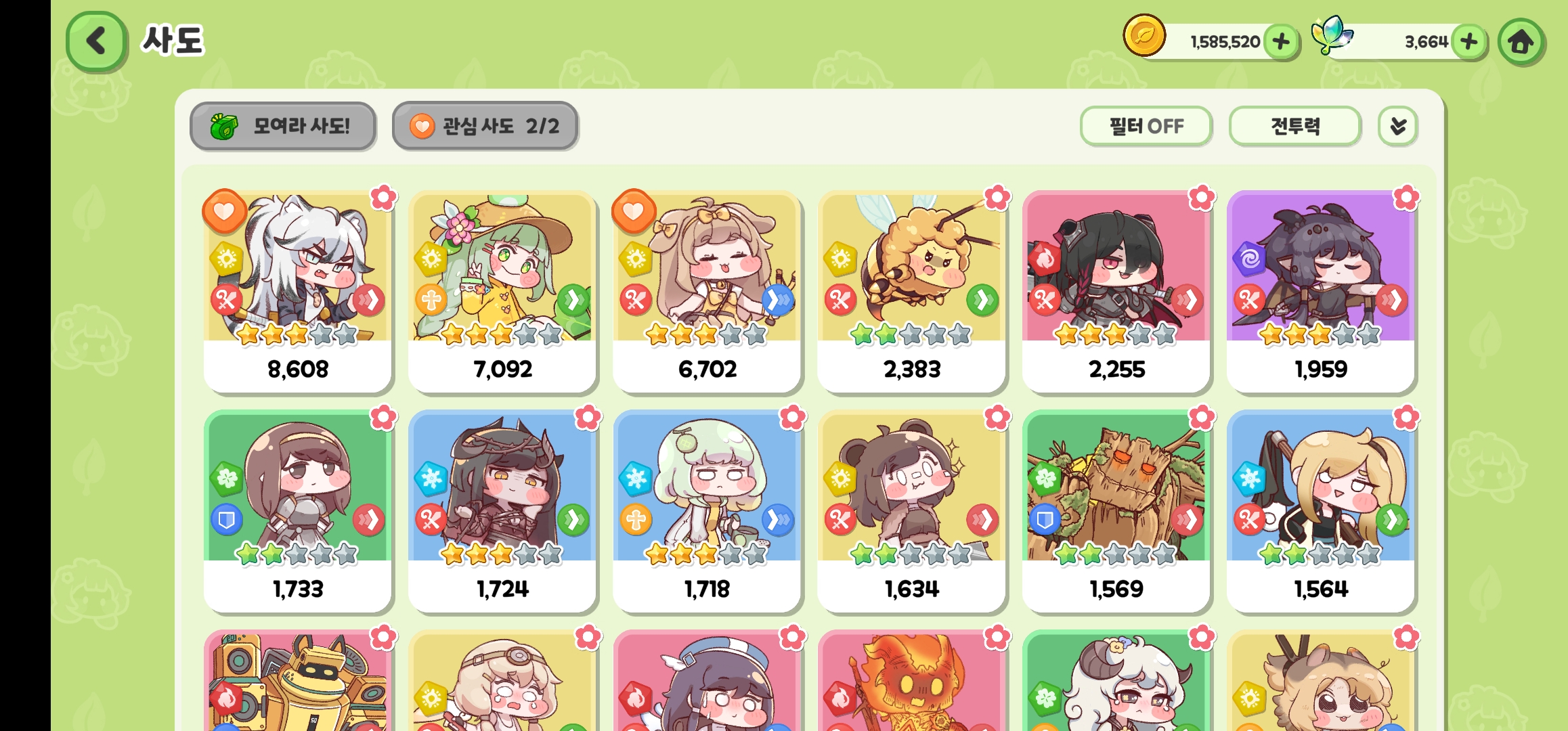
Task: Click the gold coin currency icon
Action: (1144, 36)
